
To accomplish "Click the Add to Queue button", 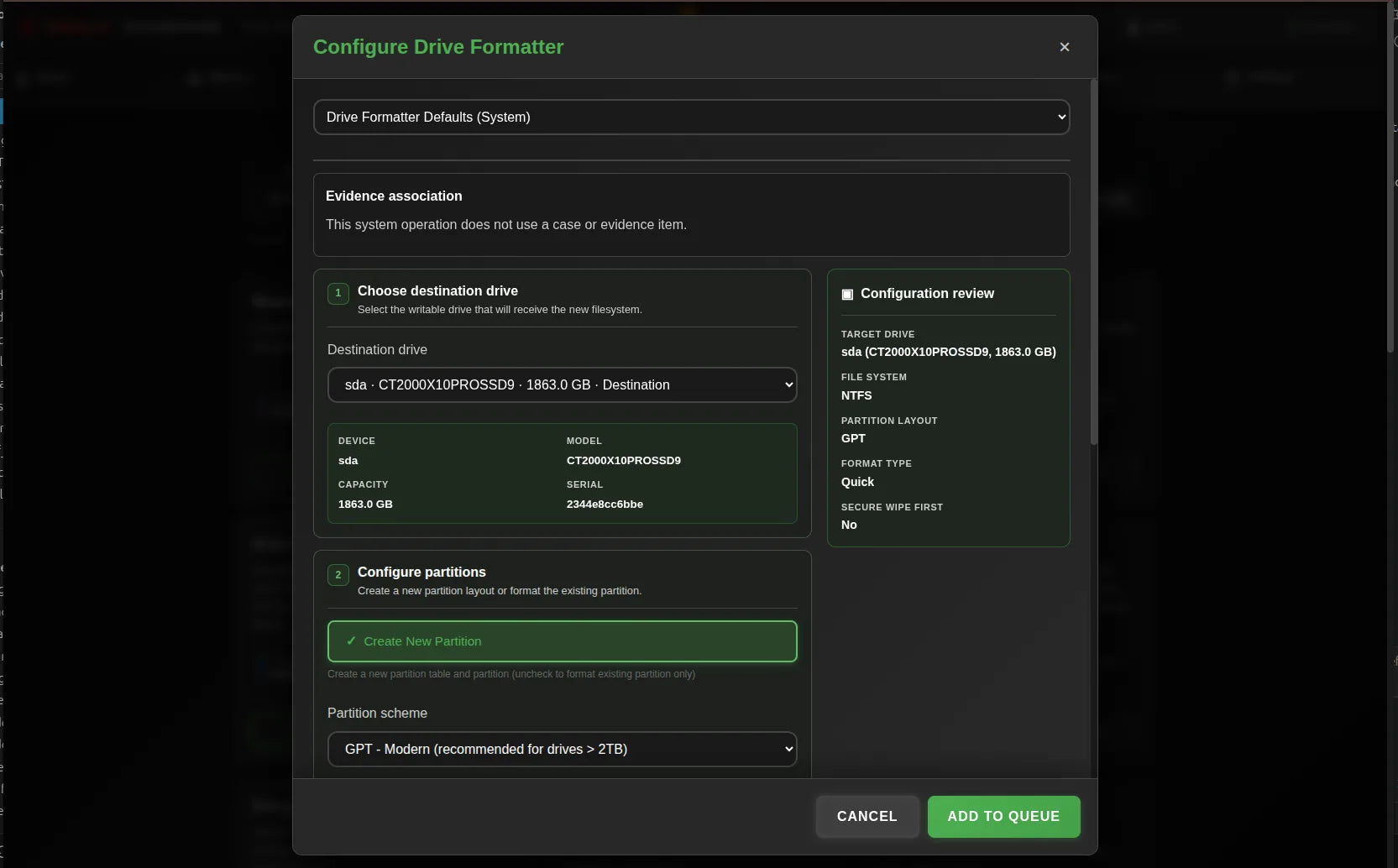I will 1003,816.
